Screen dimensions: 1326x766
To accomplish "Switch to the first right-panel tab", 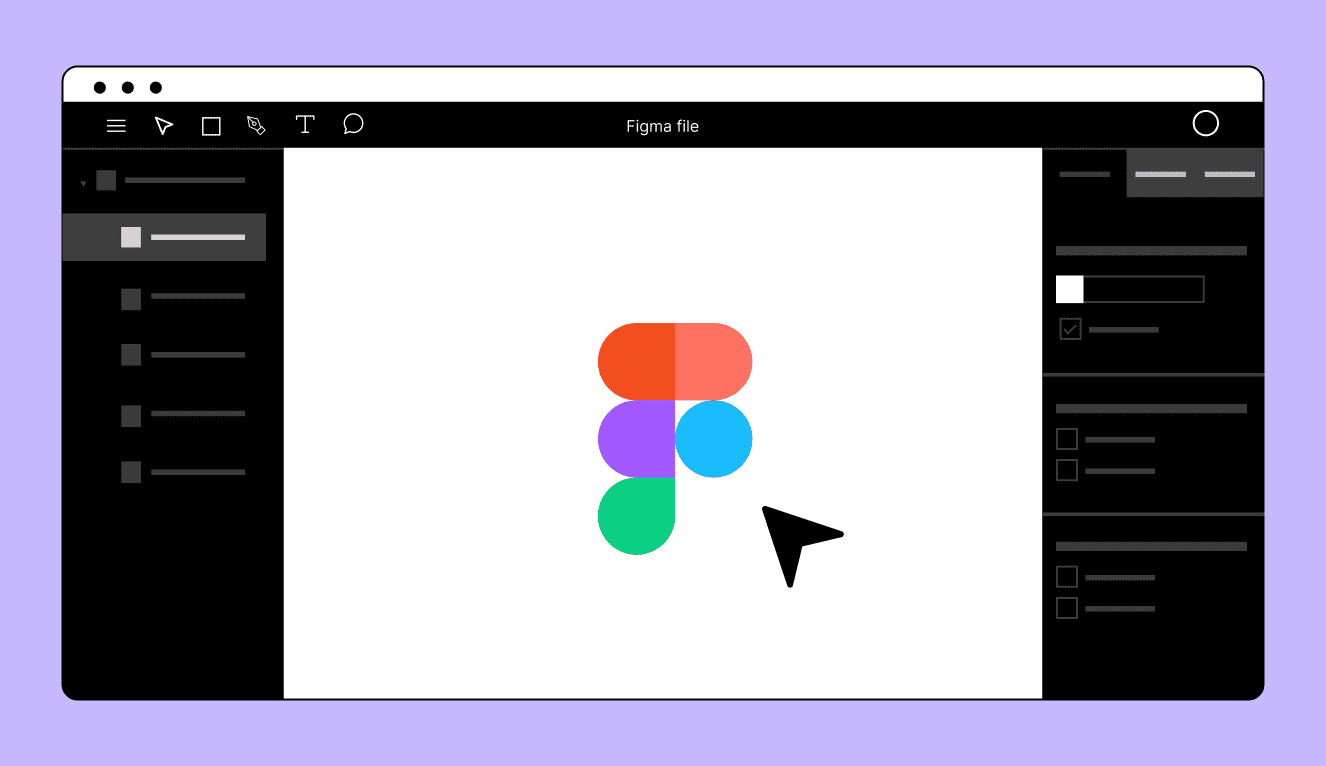I will pyautogui.click(x=1084, y=174).
